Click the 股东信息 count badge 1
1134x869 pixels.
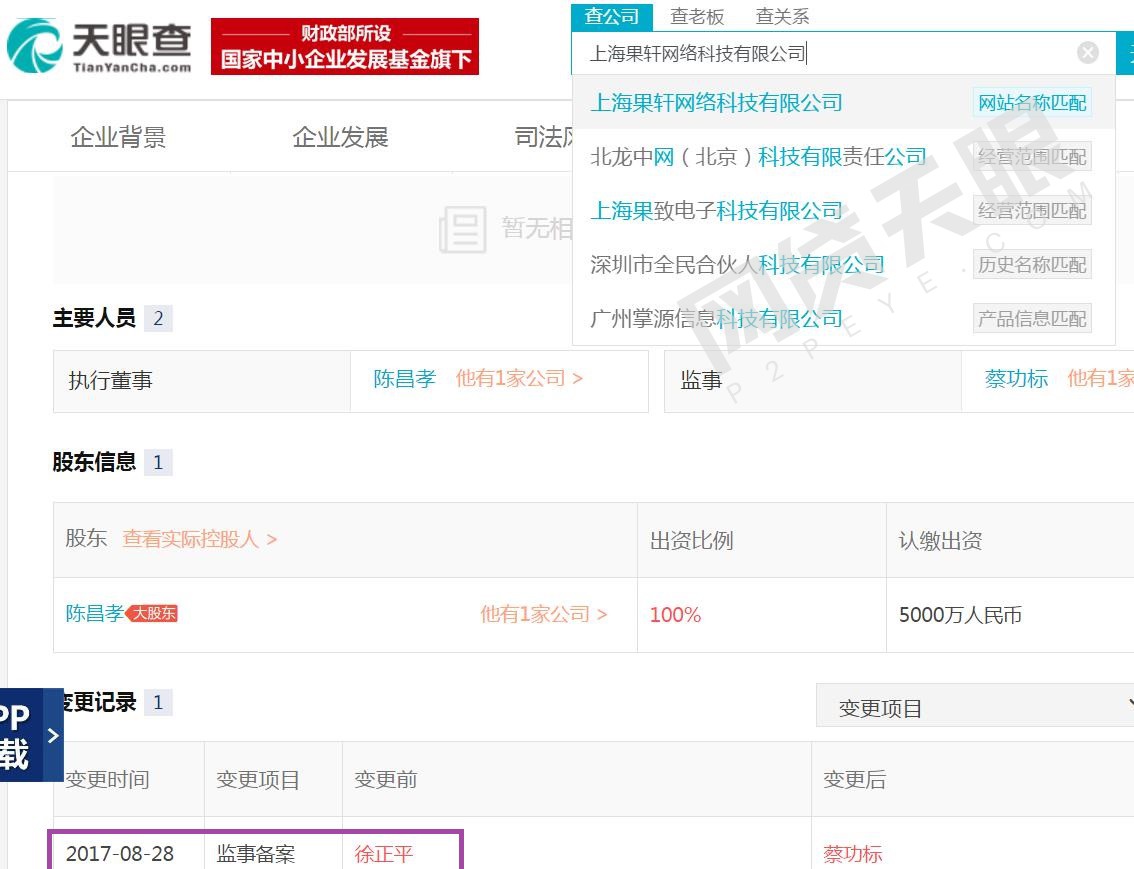pyautogui.click(x=158, y=462)
